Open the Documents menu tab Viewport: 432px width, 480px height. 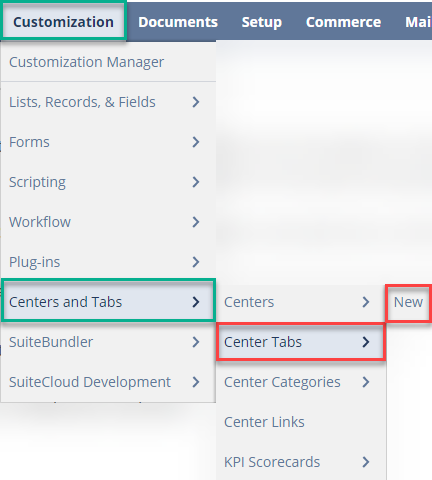[x=178, y=22]
